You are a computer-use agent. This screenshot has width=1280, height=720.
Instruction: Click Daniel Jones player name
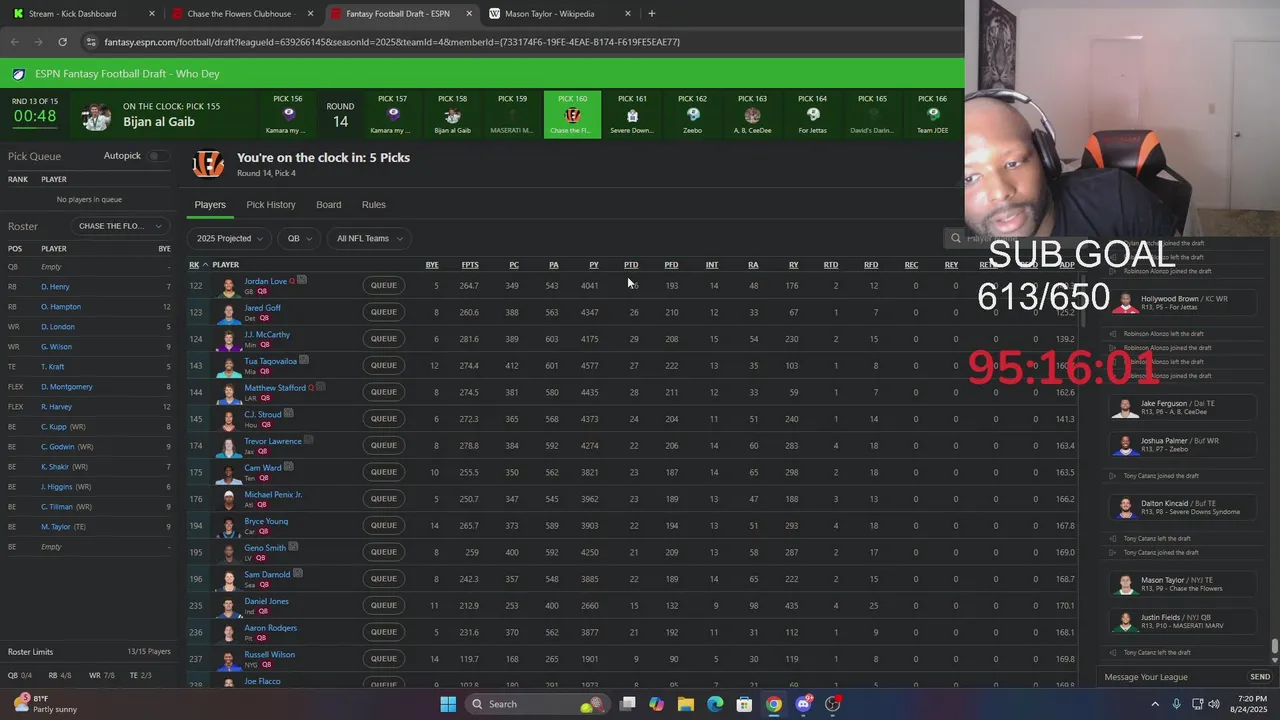coord(266,601)
